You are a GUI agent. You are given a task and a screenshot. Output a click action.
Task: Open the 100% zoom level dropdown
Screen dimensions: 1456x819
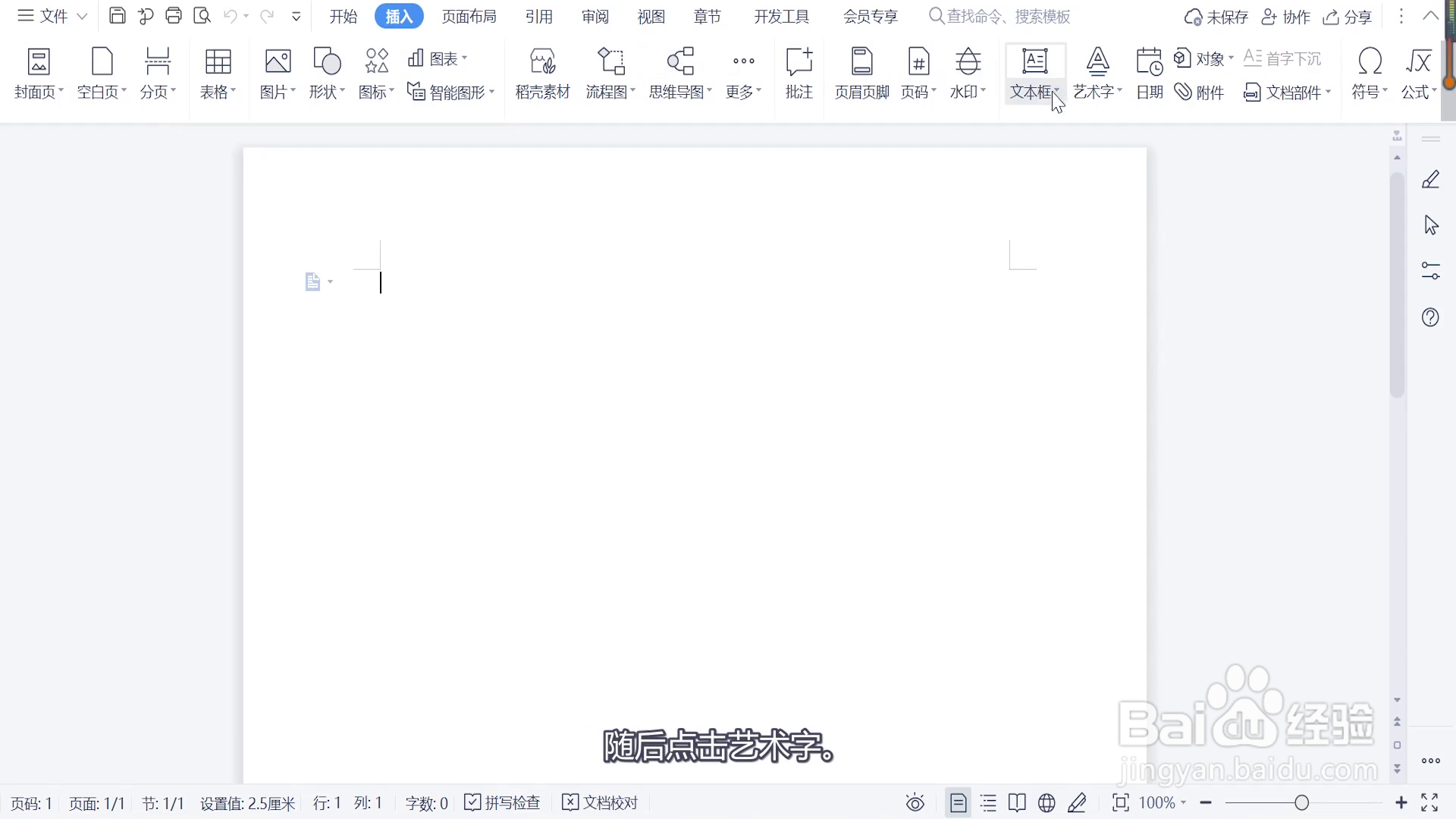pyautogui.click(x=1163, y=802)
